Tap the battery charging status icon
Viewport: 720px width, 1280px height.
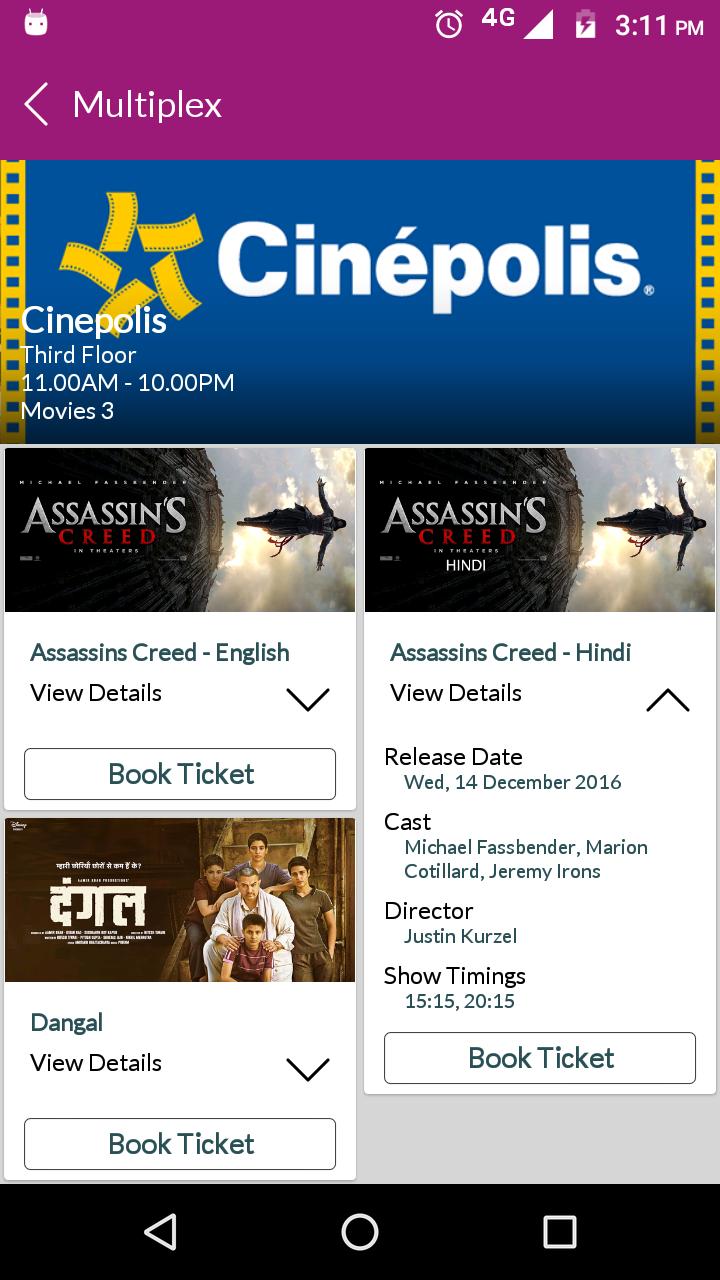pos(585,24)
